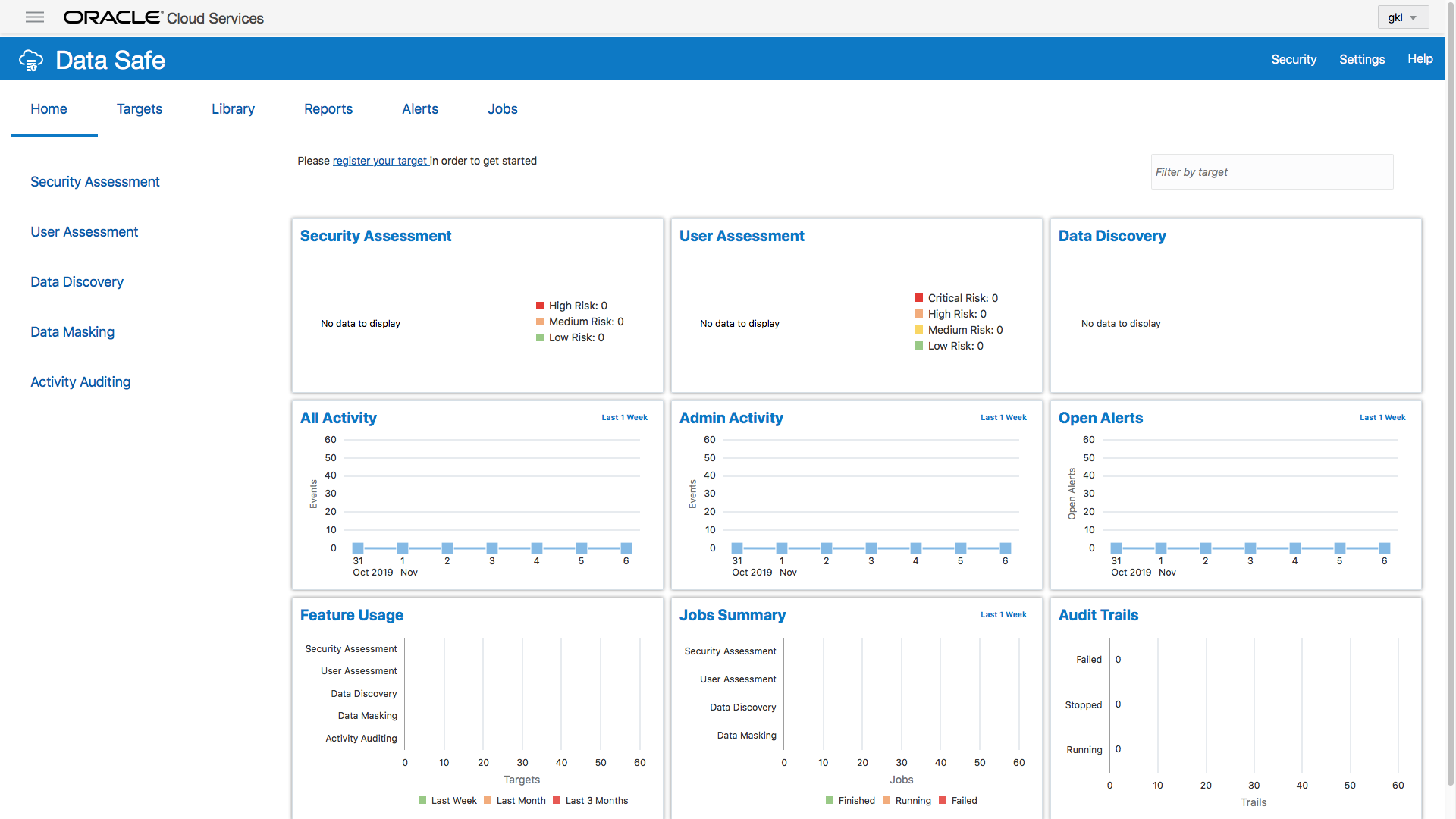The image size is (1456, 819).
Task: Click the Oct 31 data point in All Activity
Action: (358, 548)
